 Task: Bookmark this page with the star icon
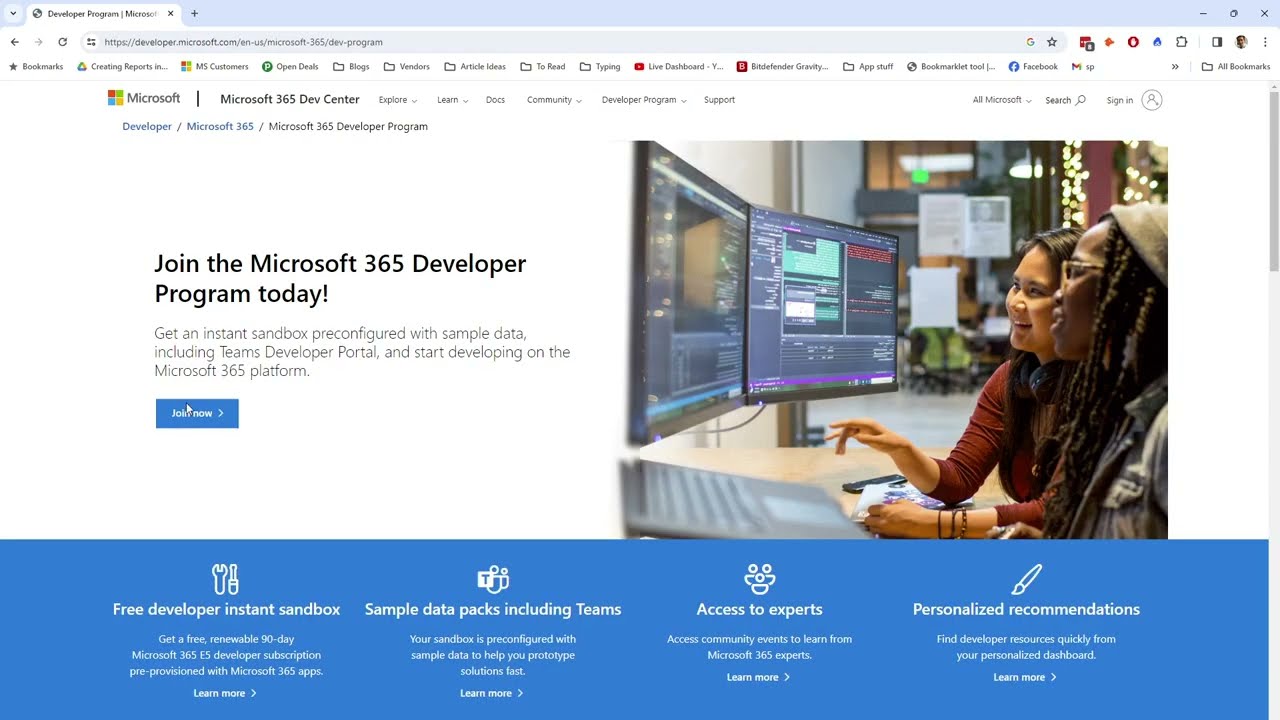coord(1052,42)
